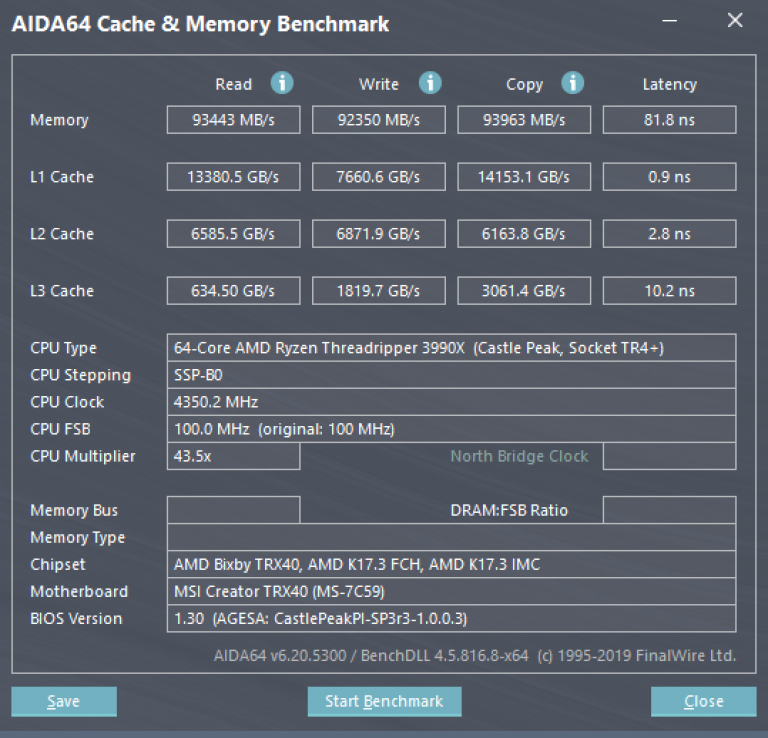Viewport: 768px width, 738px height.
Task: Click the AIDA64 Cache & Memory Benchmark title
Action: [200, 24]
